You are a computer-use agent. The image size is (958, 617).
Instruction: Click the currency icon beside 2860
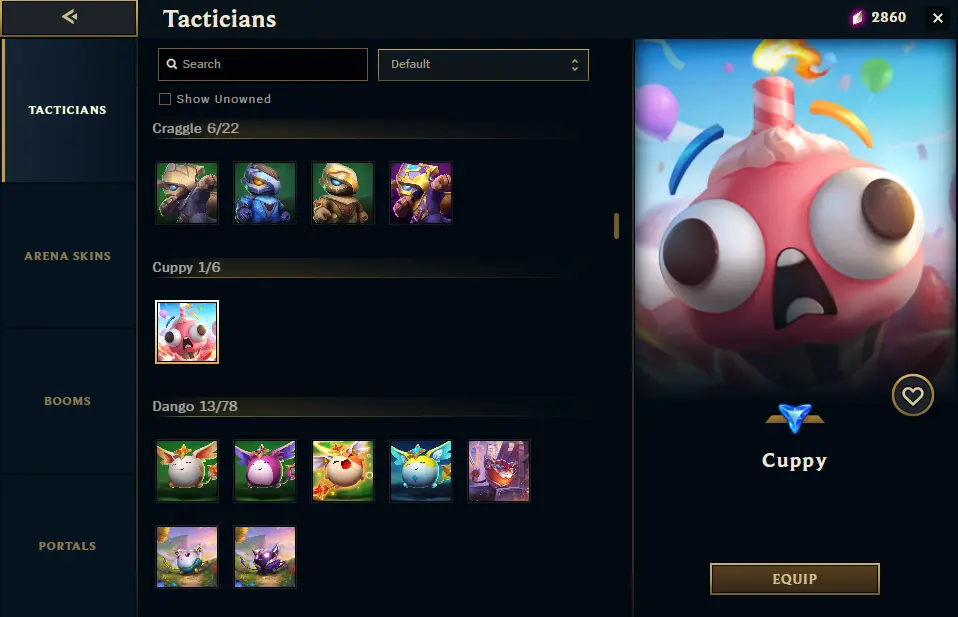858,18
